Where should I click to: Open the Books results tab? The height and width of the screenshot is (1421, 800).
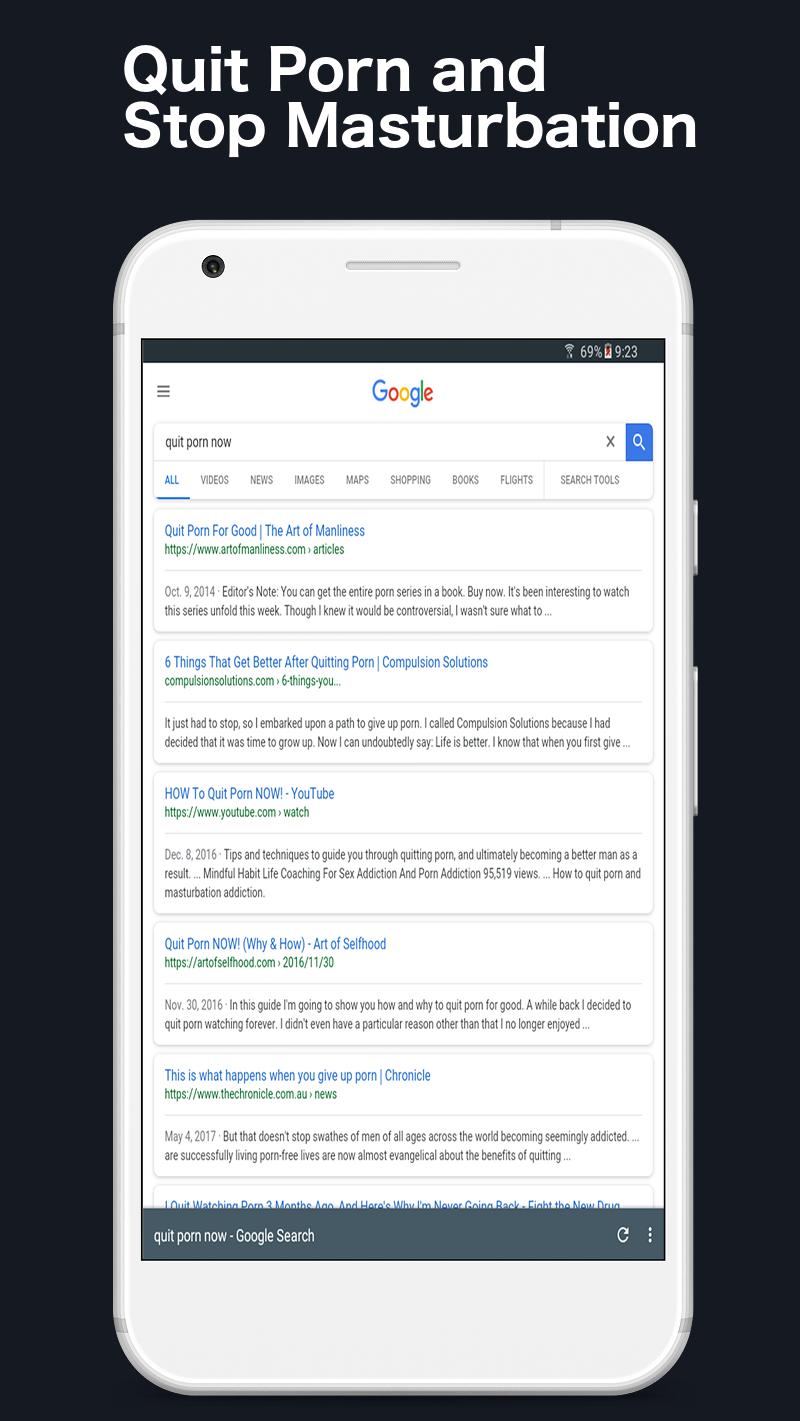pos(465,480)
